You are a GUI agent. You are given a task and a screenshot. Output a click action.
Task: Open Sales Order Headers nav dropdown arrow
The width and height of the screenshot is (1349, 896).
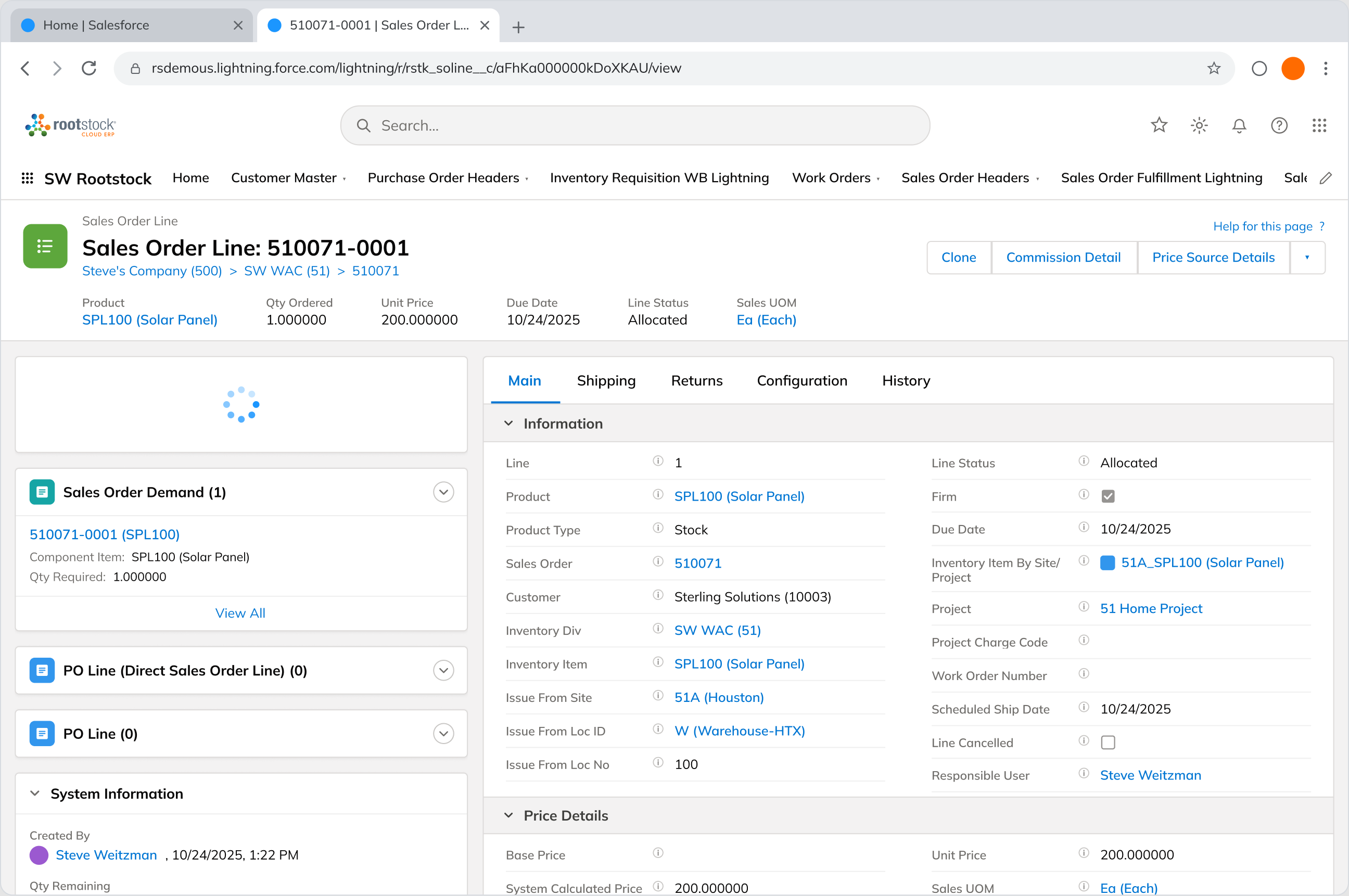(x=1037, y=179)
